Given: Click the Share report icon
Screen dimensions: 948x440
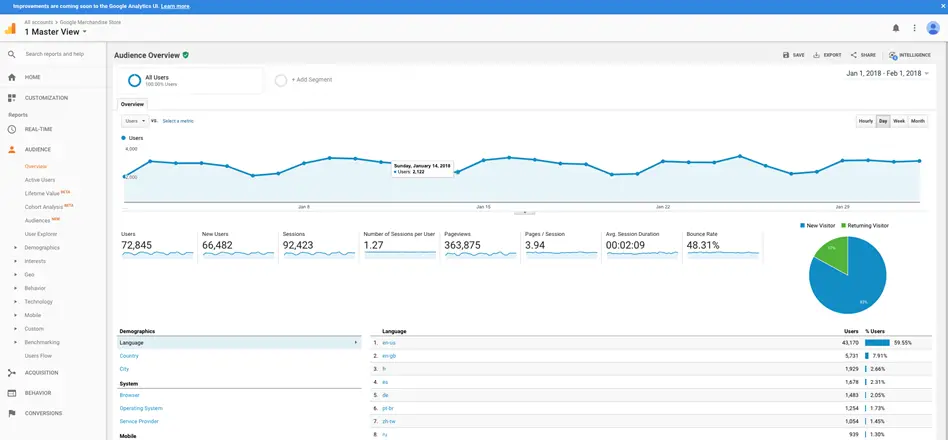Looking at the screenshot, I should (x=854, y=55).
